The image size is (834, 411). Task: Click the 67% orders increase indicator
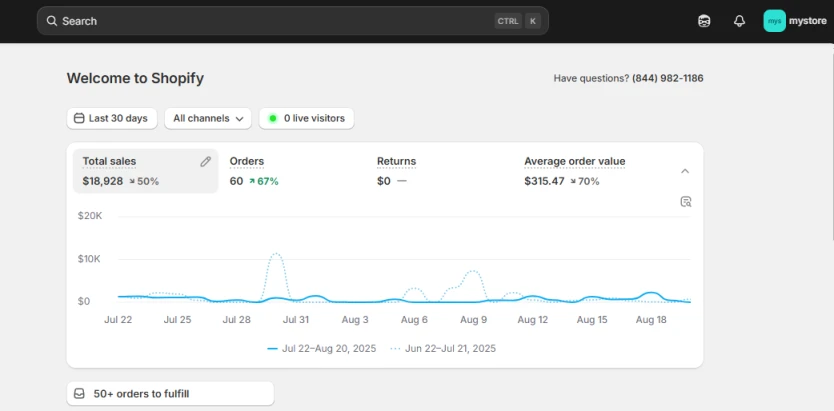(x=263, y=181)
